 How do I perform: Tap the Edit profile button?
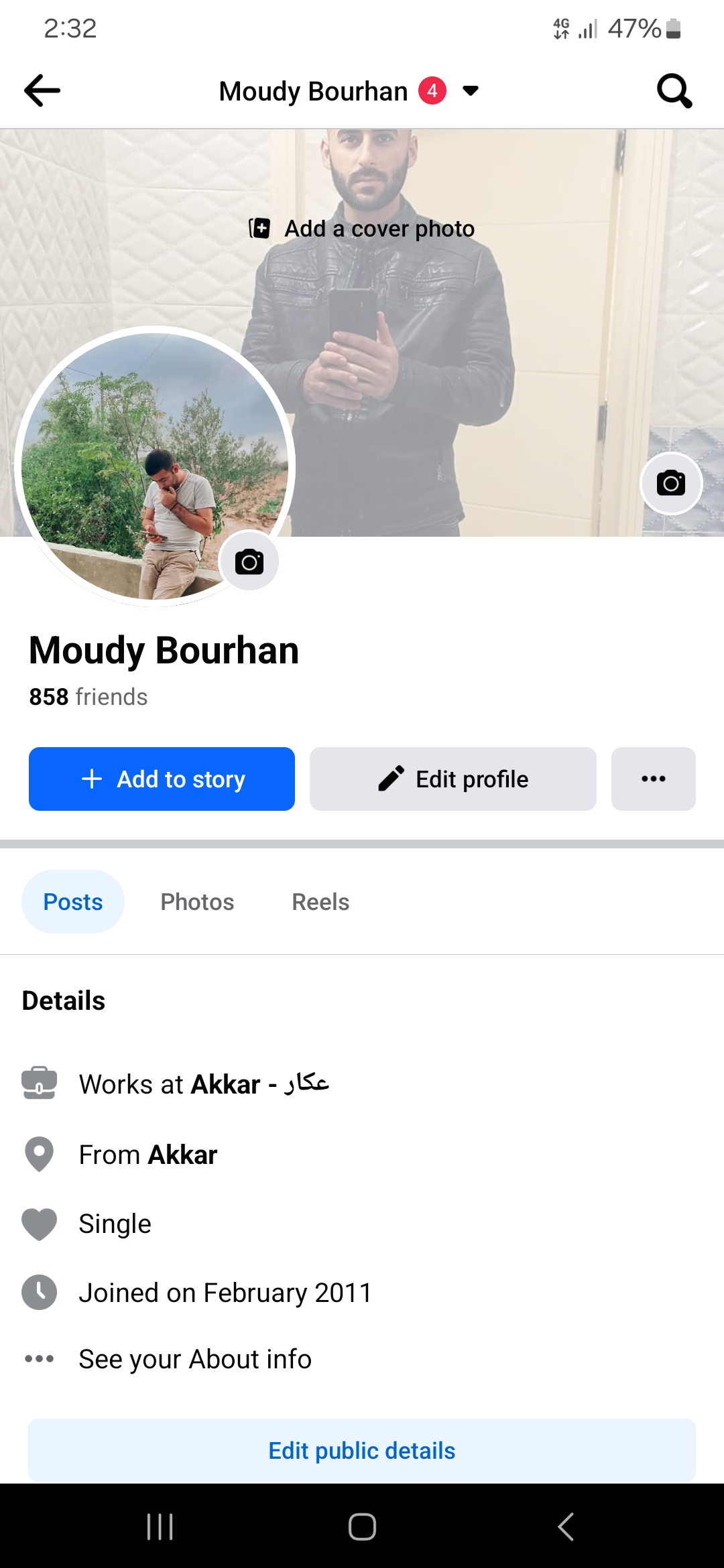click(453, 779)
